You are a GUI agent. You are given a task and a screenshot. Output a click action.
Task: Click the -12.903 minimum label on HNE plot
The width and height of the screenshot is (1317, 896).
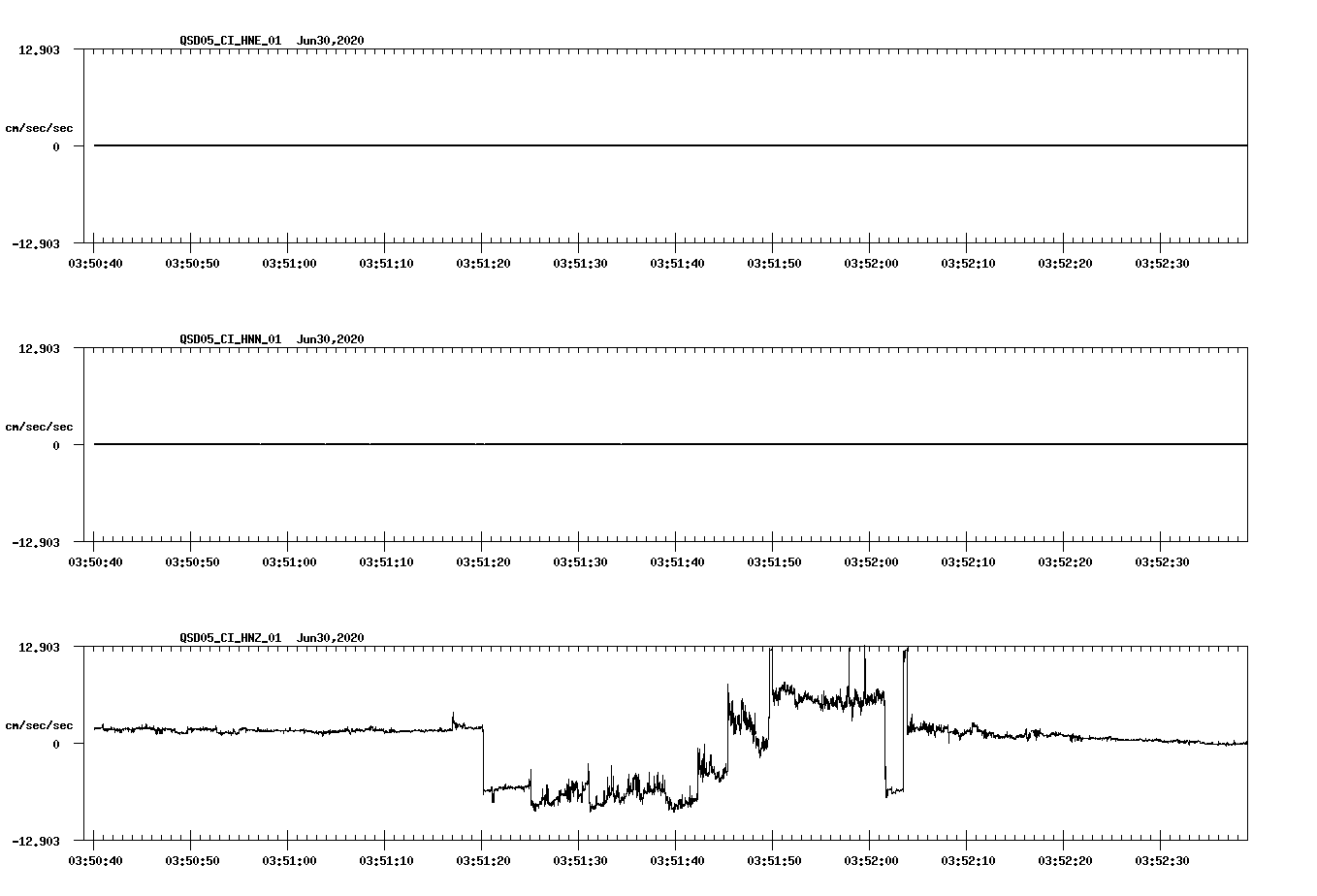tap(36, 244)
